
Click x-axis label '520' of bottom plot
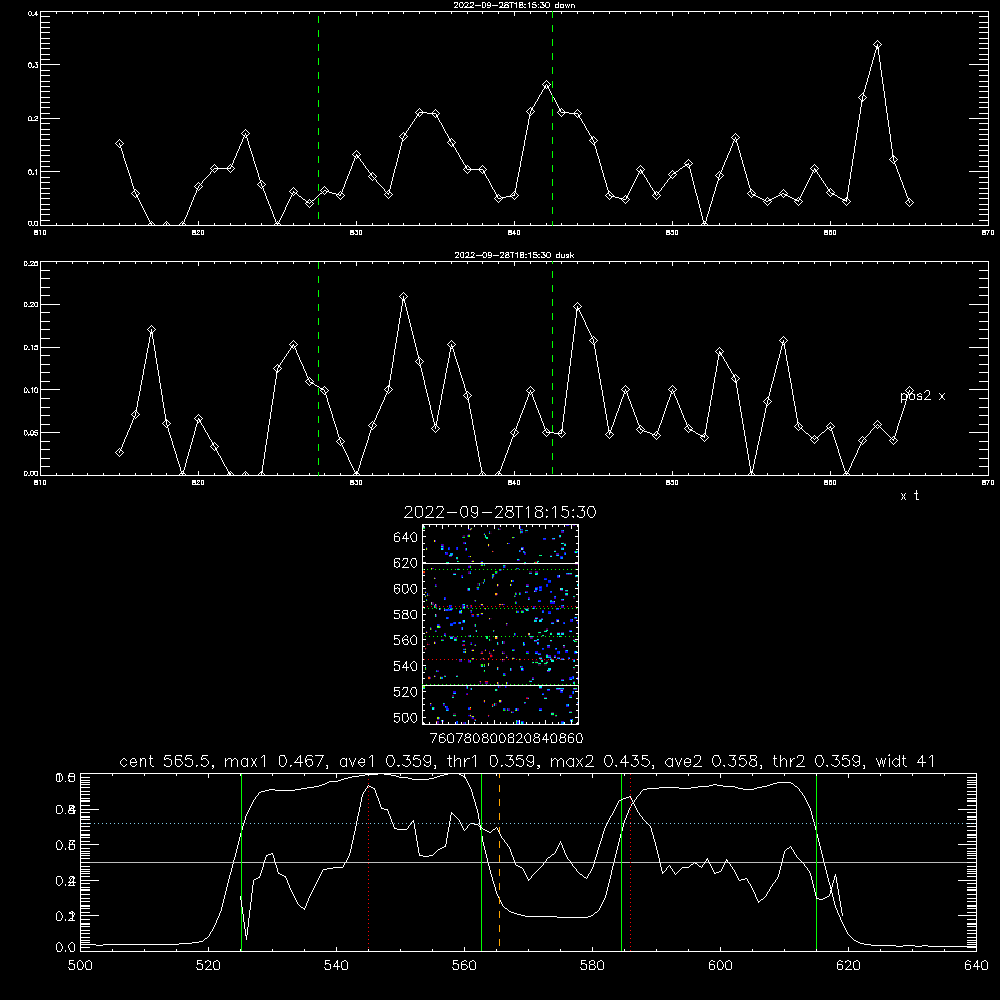point(208,966)
